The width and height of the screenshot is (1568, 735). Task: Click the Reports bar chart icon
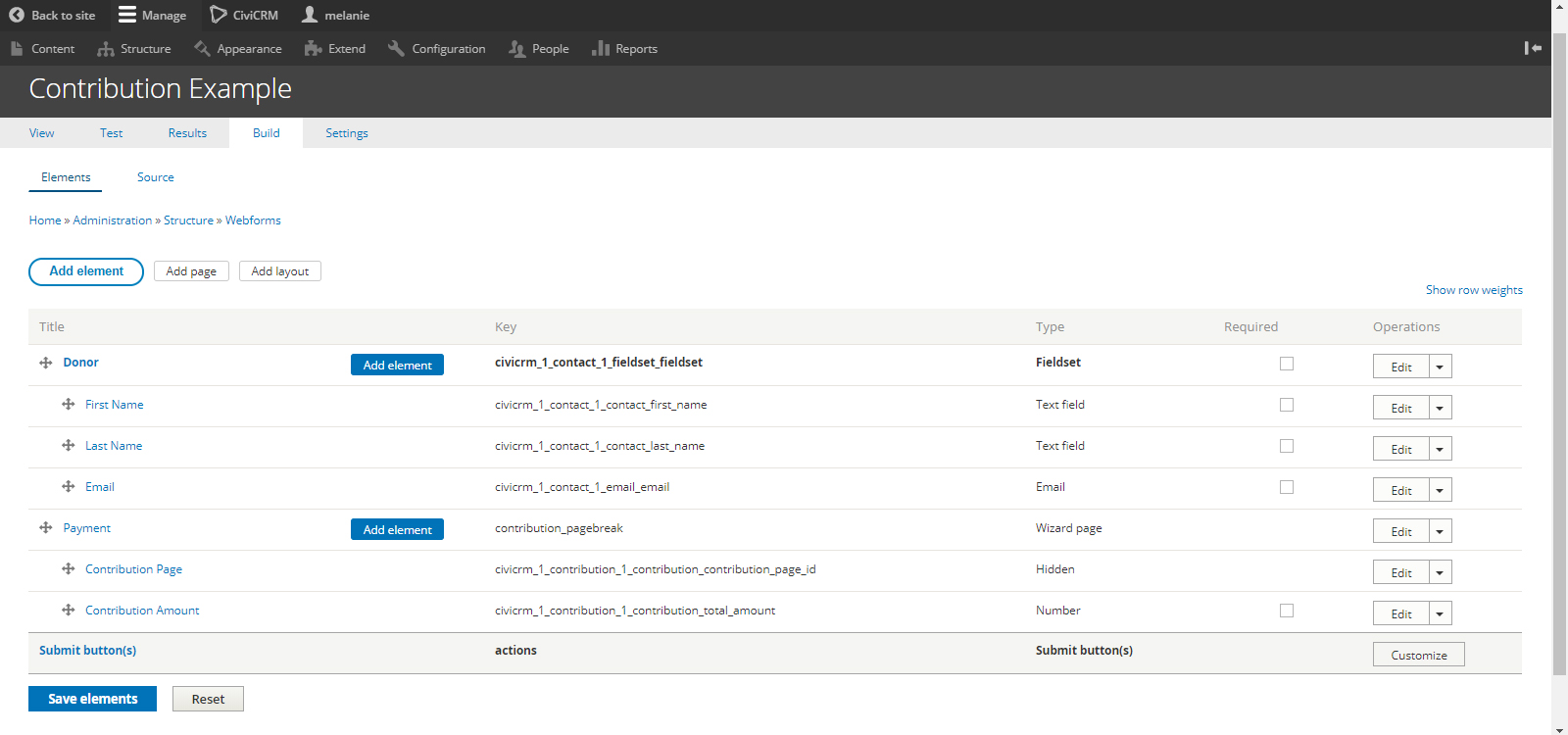pyautogui.click(x=601, y=48)
